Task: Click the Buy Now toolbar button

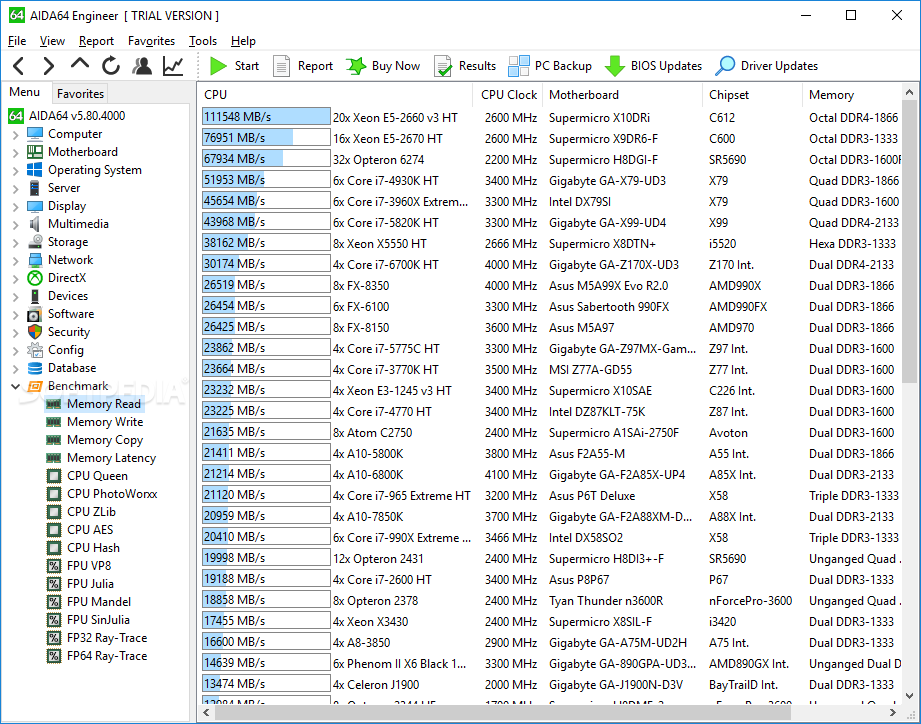Action: coord(383,66)
